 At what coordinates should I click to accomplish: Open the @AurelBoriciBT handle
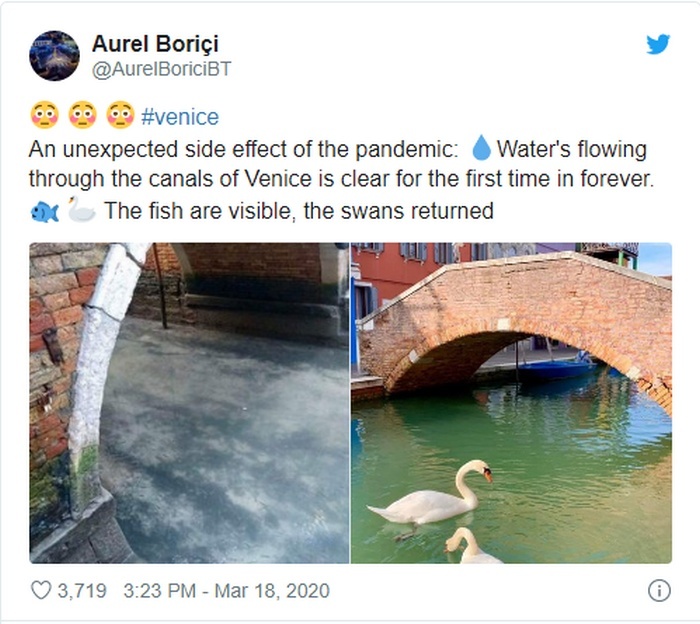tap(162, 69)
